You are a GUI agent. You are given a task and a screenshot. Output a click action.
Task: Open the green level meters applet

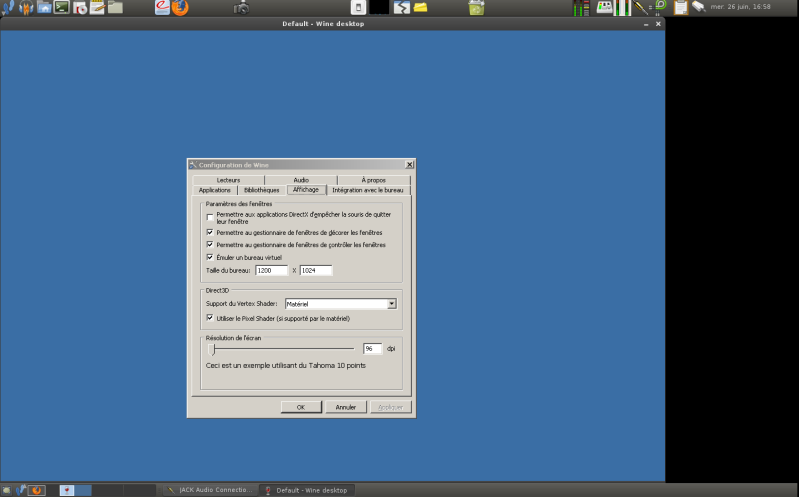pyautogui.click(x=581, y=8)
